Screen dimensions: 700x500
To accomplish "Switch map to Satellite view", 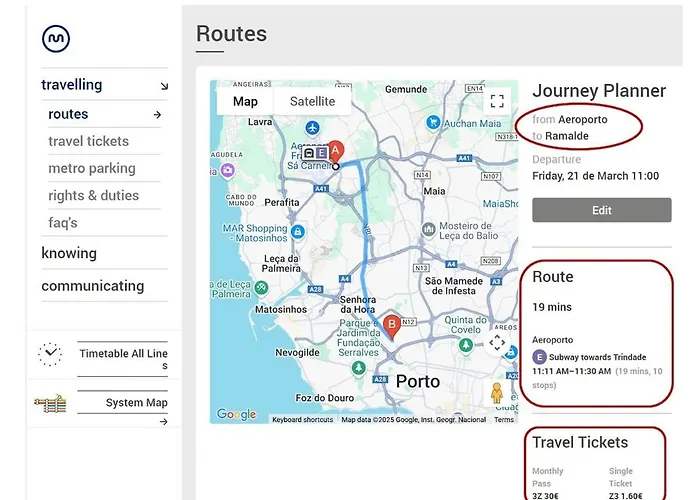I will (312, 102).
